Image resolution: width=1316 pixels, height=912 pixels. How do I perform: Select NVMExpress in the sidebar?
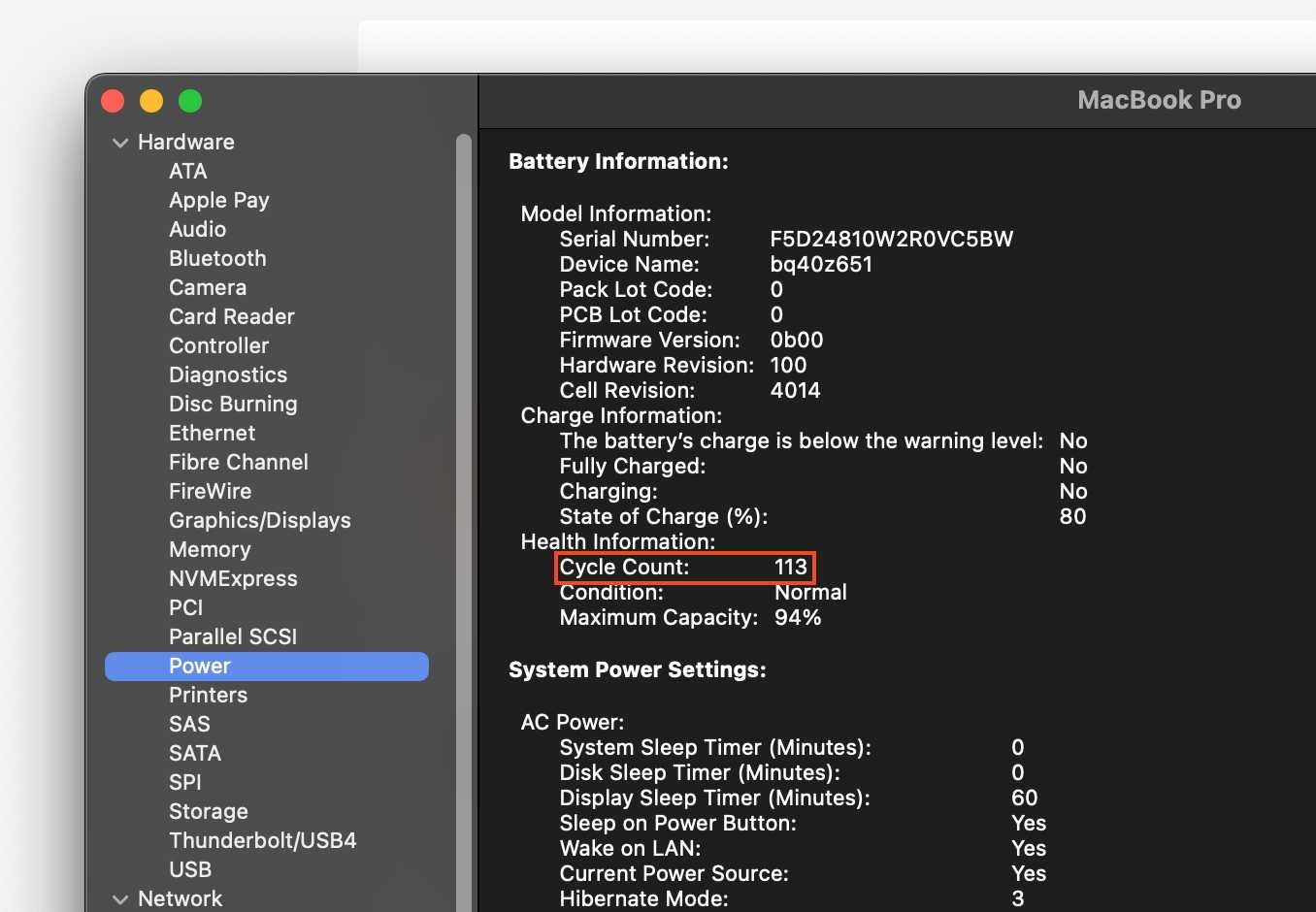click(x=233, y=579)
